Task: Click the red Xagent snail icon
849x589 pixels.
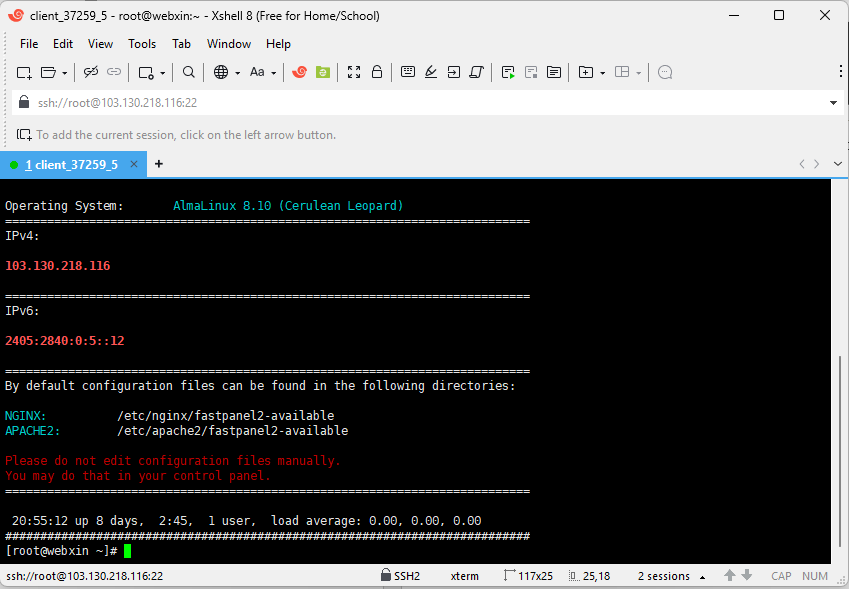Action: click(x=298, y=72)
